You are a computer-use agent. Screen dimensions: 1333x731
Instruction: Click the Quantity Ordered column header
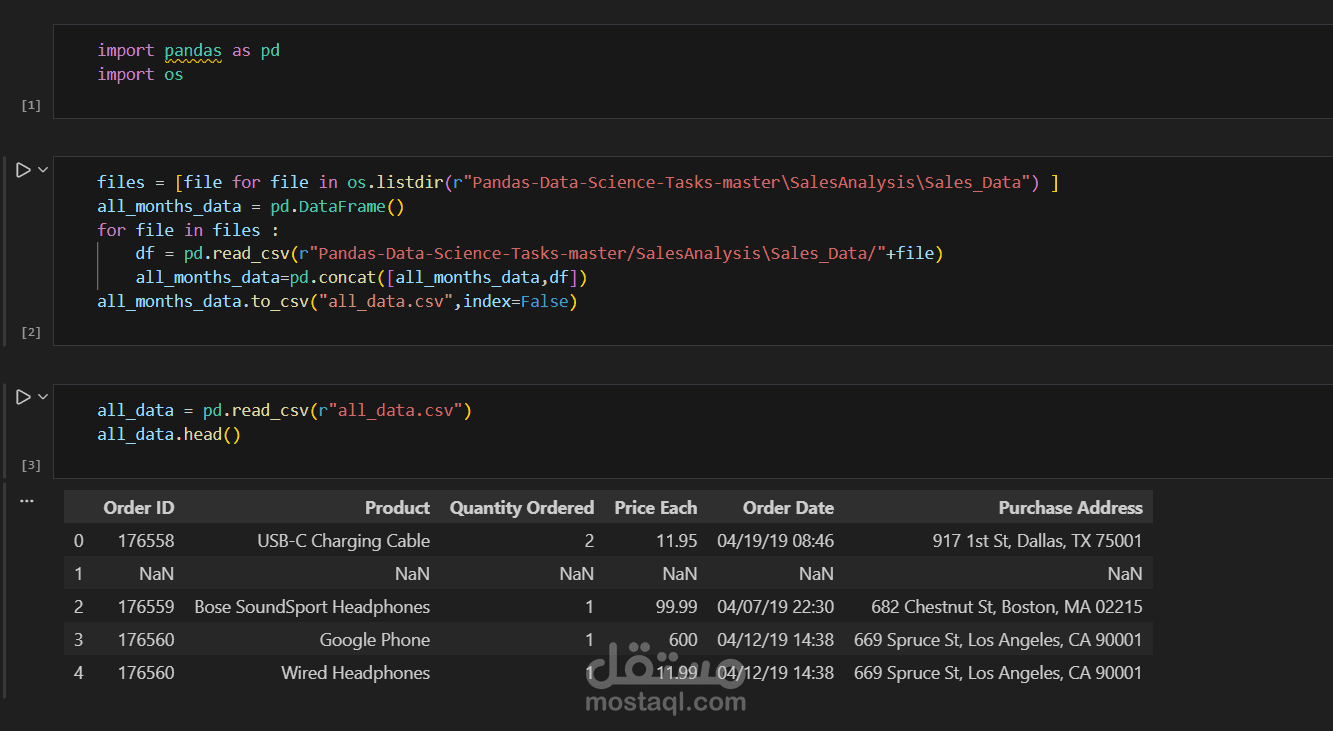pos(521,508)
